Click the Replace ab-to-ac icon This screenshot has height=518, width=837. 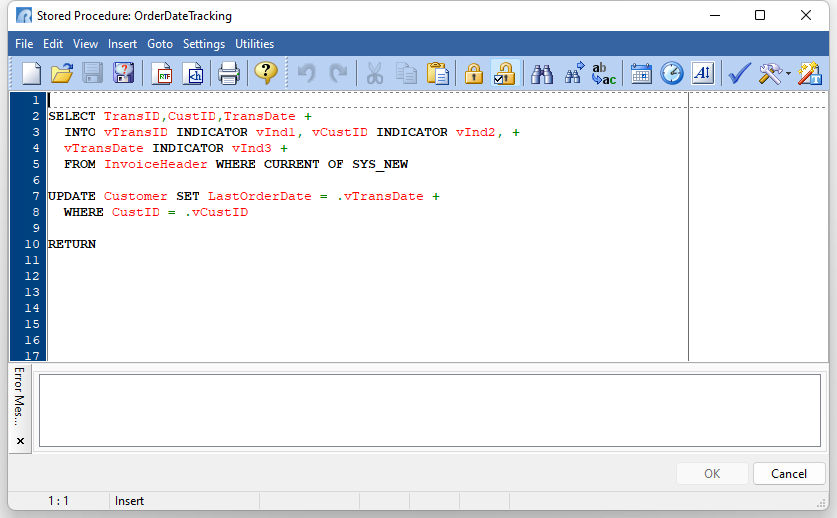(604, 74)
